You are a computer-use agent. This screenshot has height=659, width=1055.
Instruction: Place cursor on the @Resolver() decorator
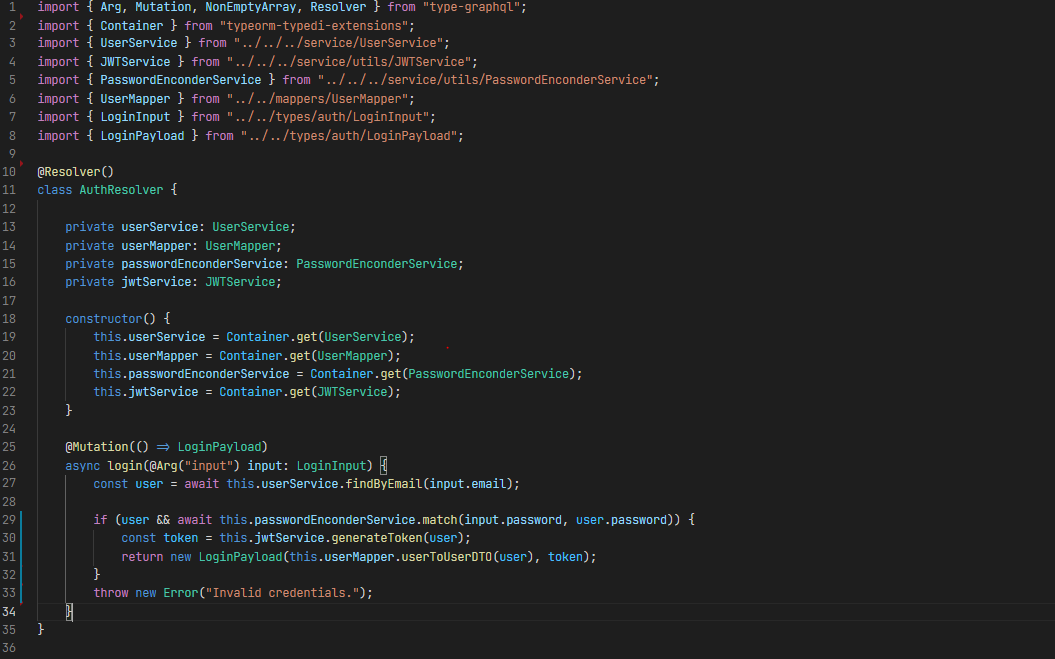click(75, 172)
